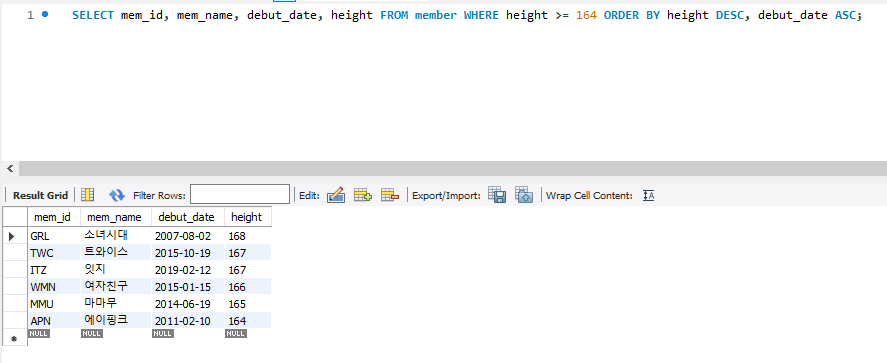Select the 2014-06-19 date cell

pos(187,304)
